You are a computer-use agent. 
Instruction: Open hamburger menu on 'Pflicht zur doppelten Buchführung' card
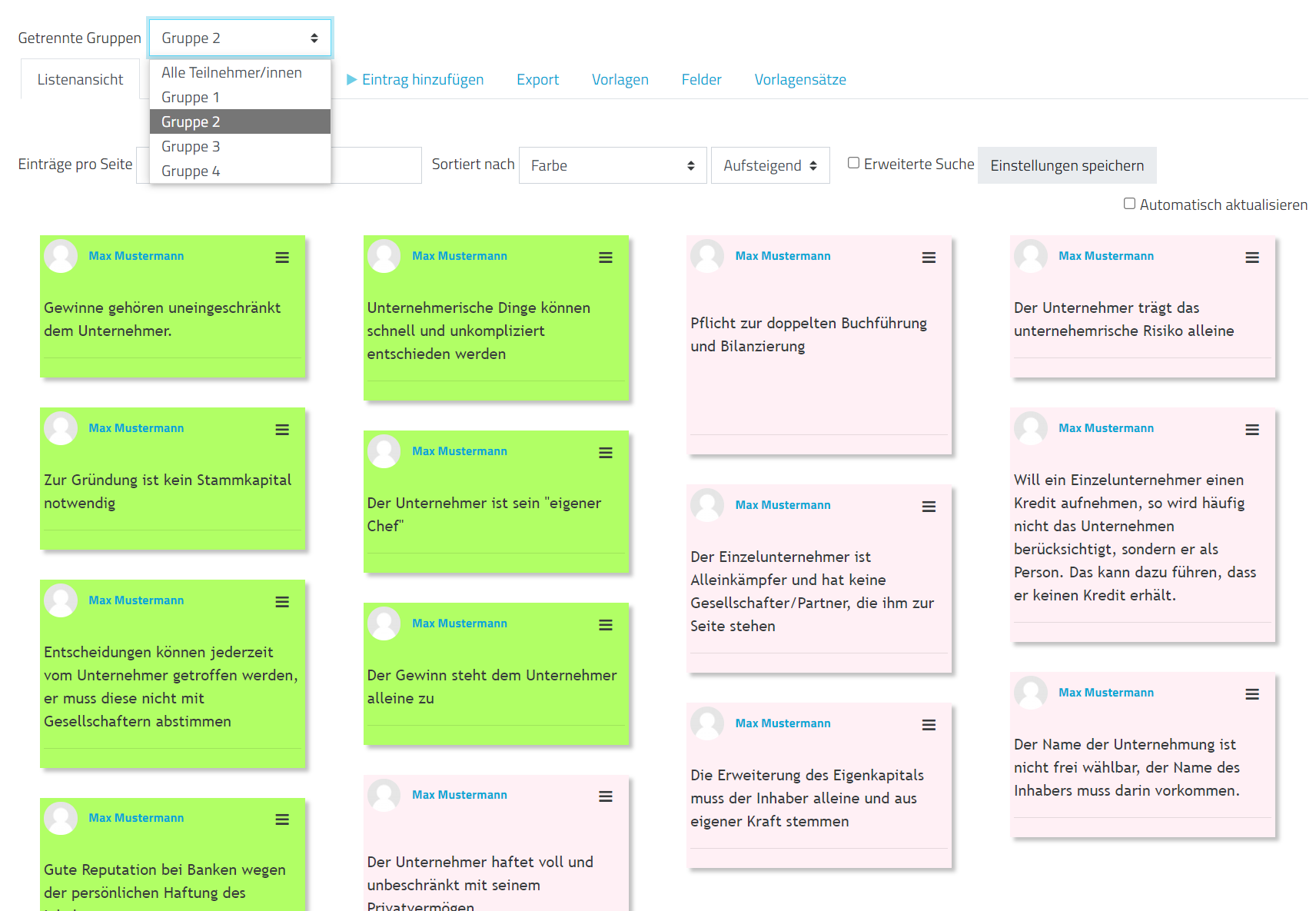(x=929, y=258)
